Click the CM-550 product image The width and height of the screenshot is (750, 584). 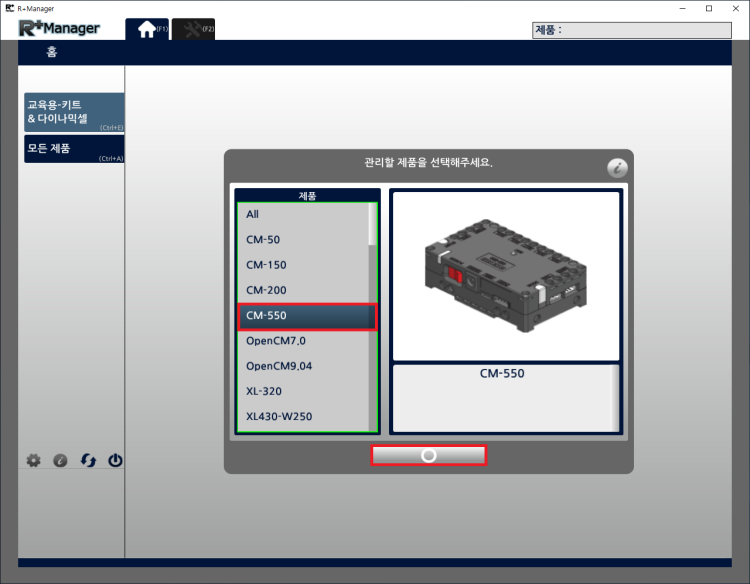click(x=505, y=275)
